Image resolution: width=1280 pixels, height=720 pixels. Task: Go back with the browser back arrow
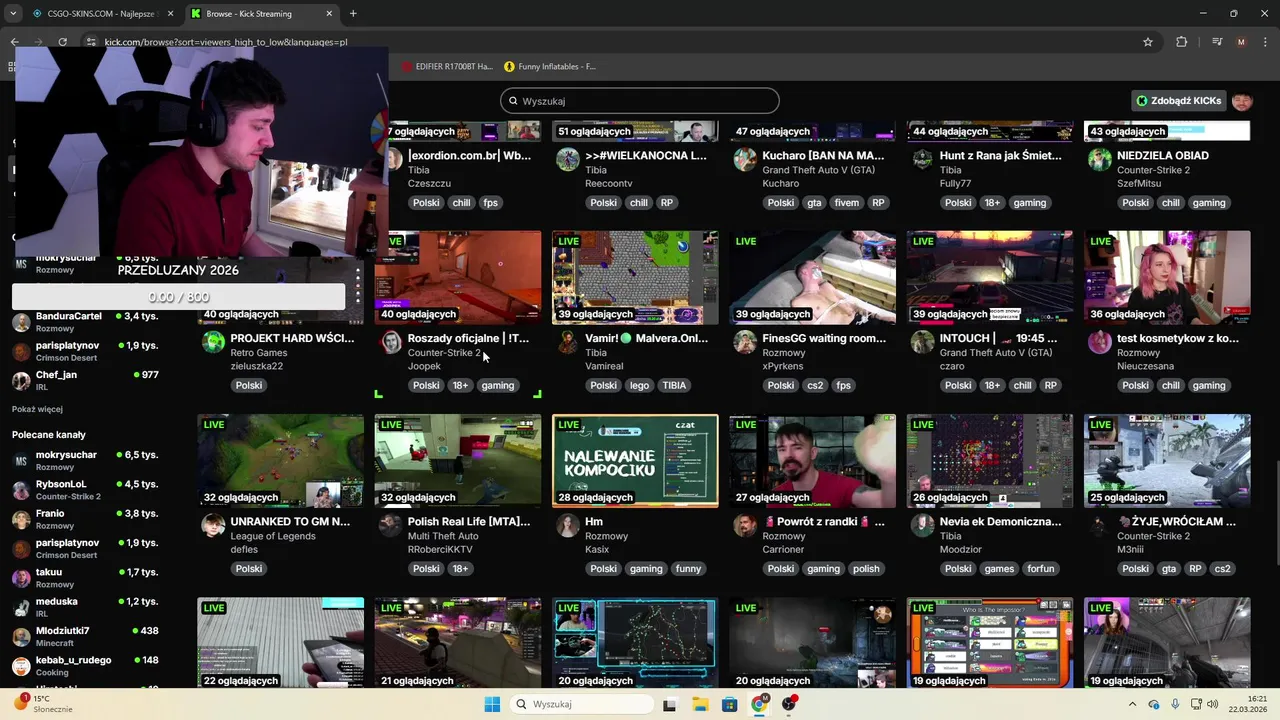[14, 42]
